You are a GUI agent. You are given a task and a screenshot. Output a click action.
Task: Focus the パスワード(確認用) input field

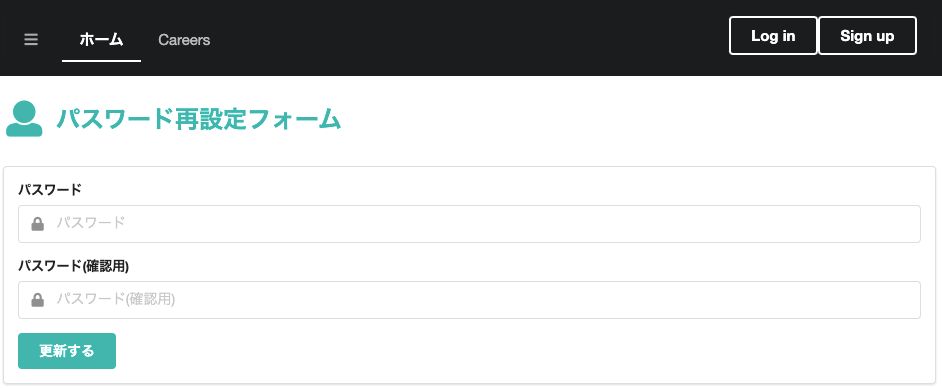pos(469,300)
